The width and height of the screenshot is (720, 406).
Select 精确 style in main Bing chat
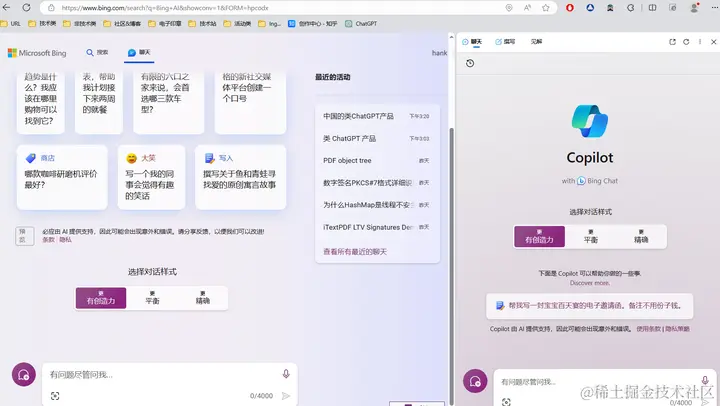(x=202, y=298)
